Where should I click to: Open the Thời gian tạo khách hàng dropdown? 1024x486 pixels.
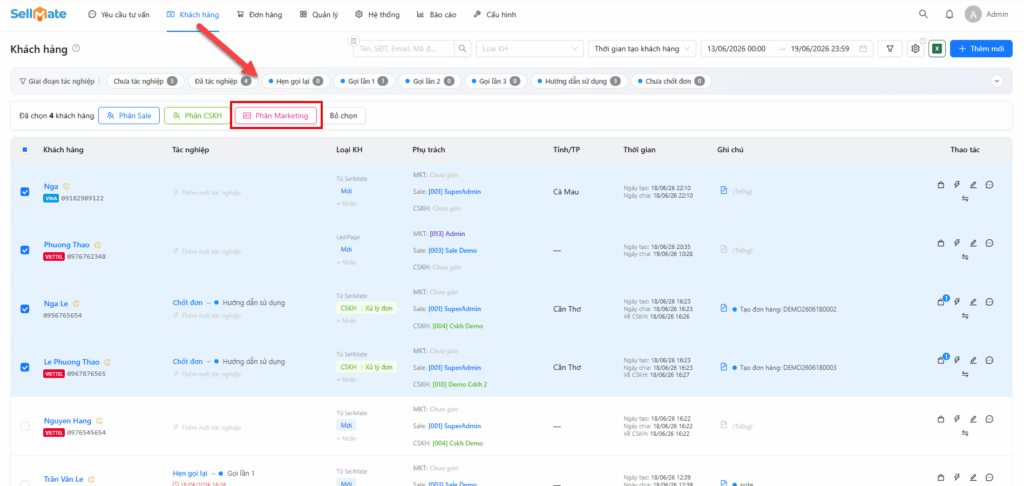(642, 48)
